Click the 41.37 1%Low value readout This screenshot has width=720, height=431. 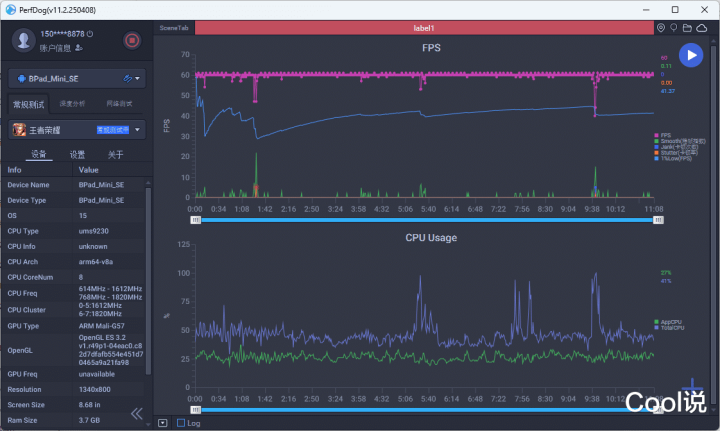click(668, 91)
